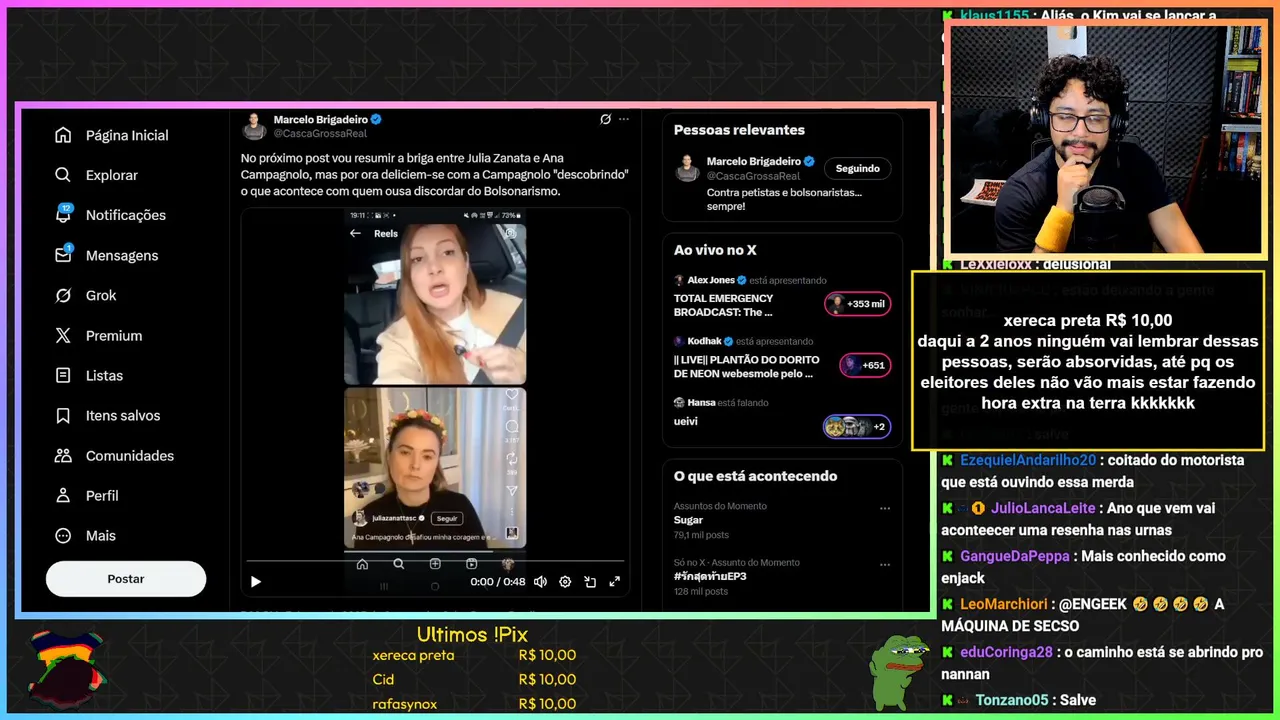Open more options for EP3 hashtag trend

(x=884, y=565)
